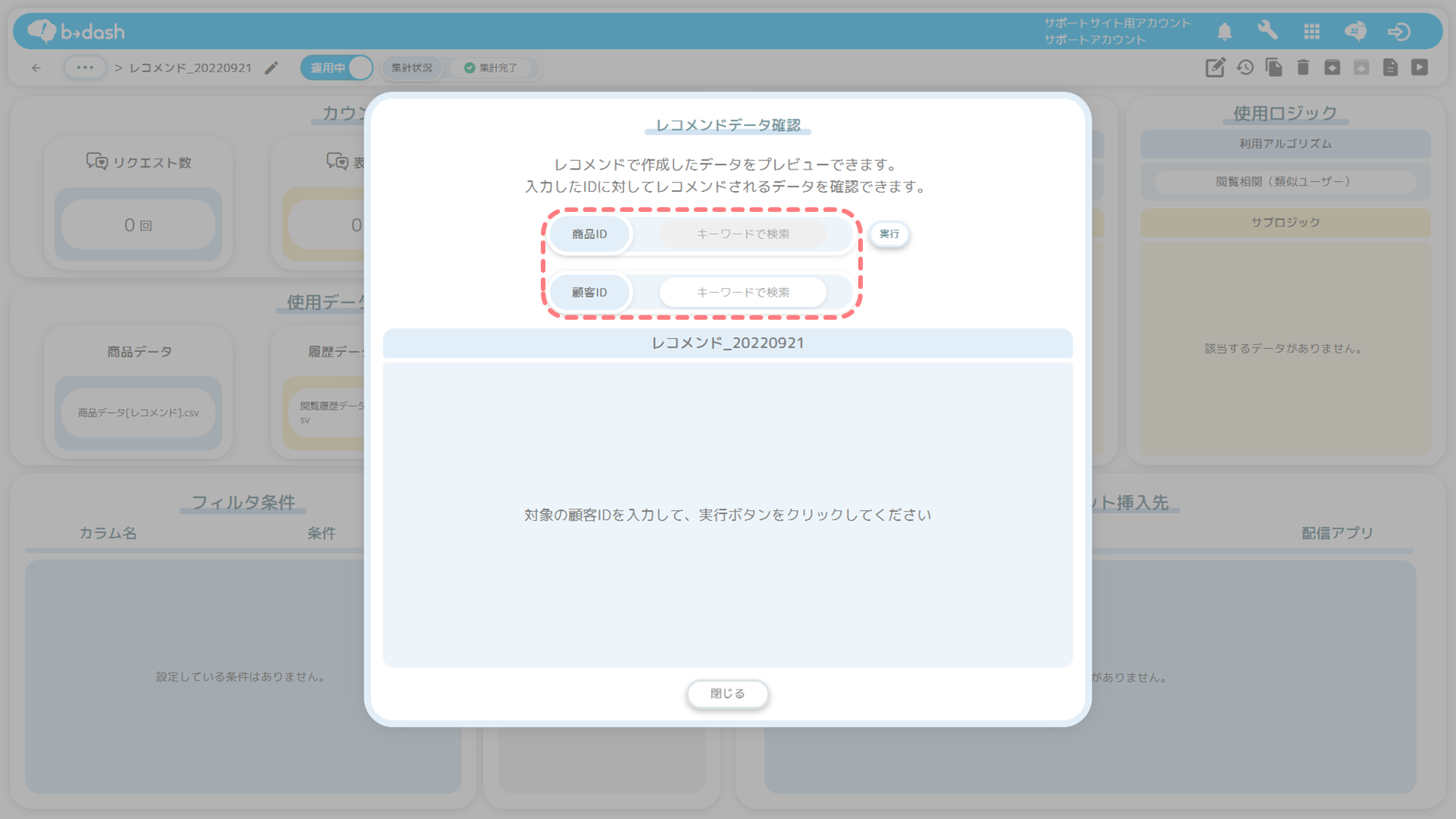Click the 閉じる button

click(x=727, y=693)
